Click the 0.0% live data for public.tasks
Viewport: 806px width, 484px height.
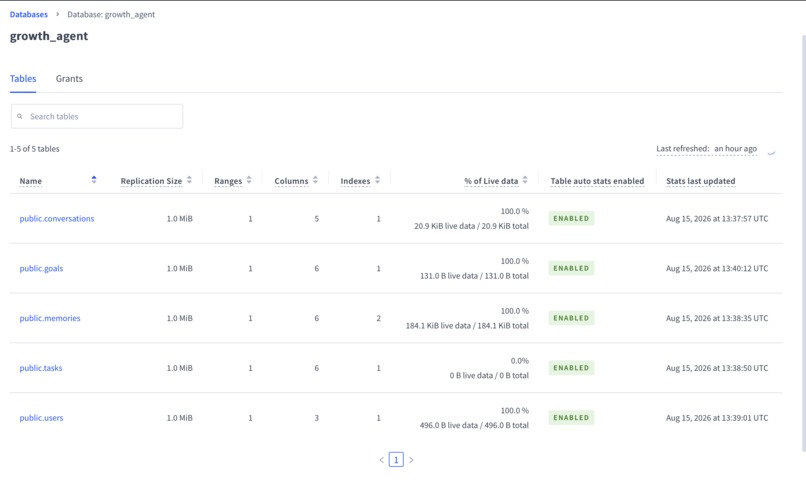pyautogui.click(x=520, y=361)
